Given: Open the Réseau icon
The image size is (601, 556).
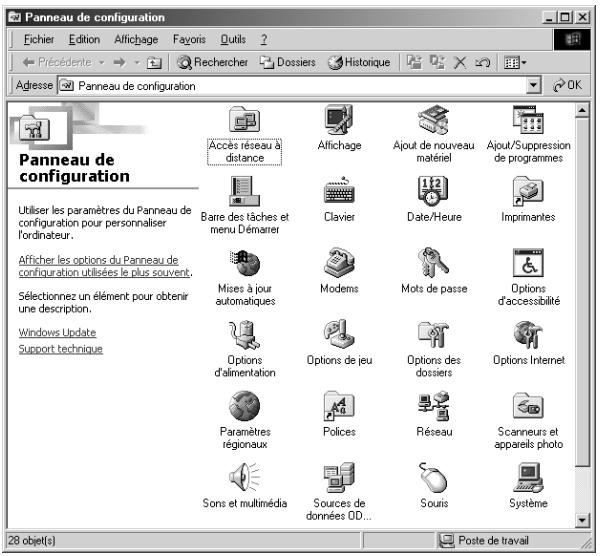Looking at the screenshot, I should [x=434, y=406].
